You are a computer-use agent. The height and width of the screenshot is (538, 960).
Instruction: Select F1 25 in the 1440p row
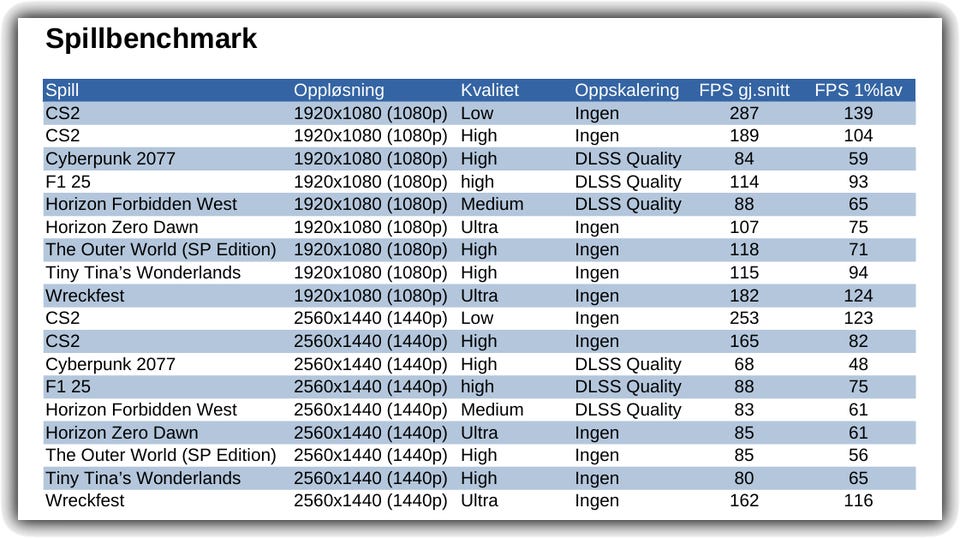[x=67, y=387]
